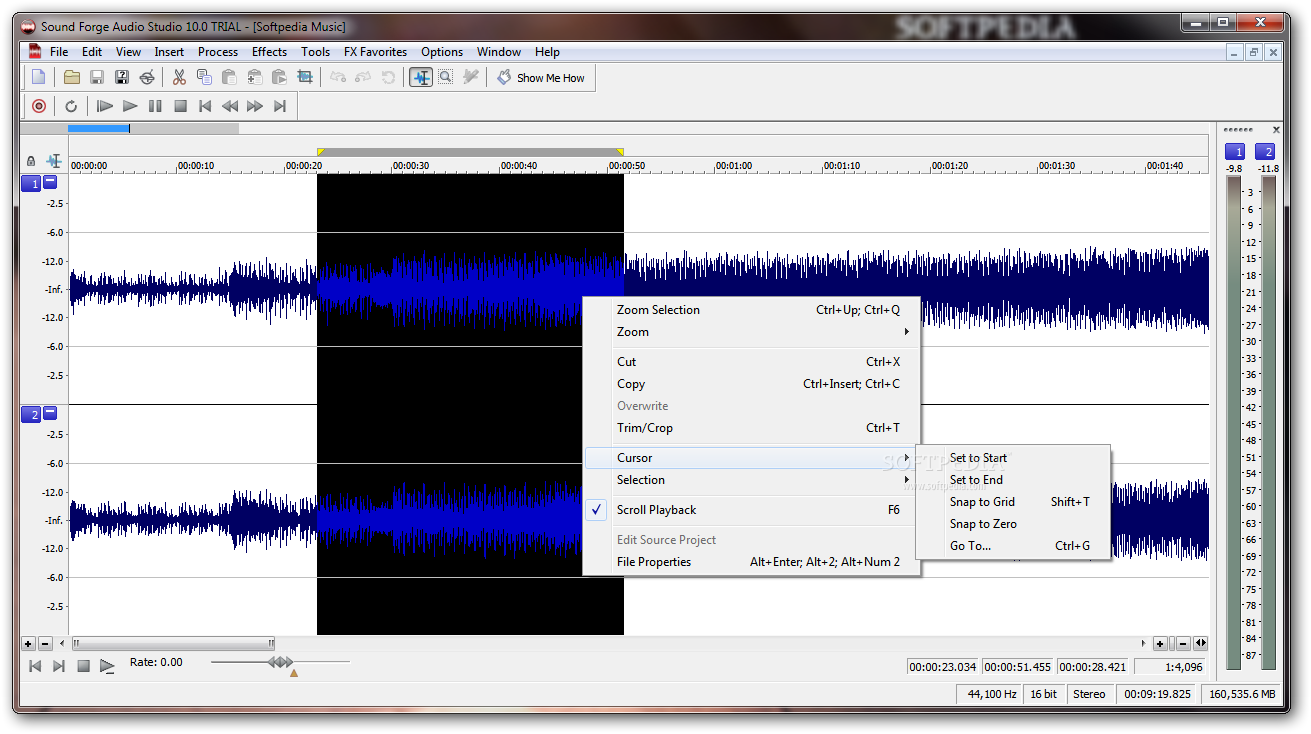Select the Pencil tool icon

click(x=470, y=77)
